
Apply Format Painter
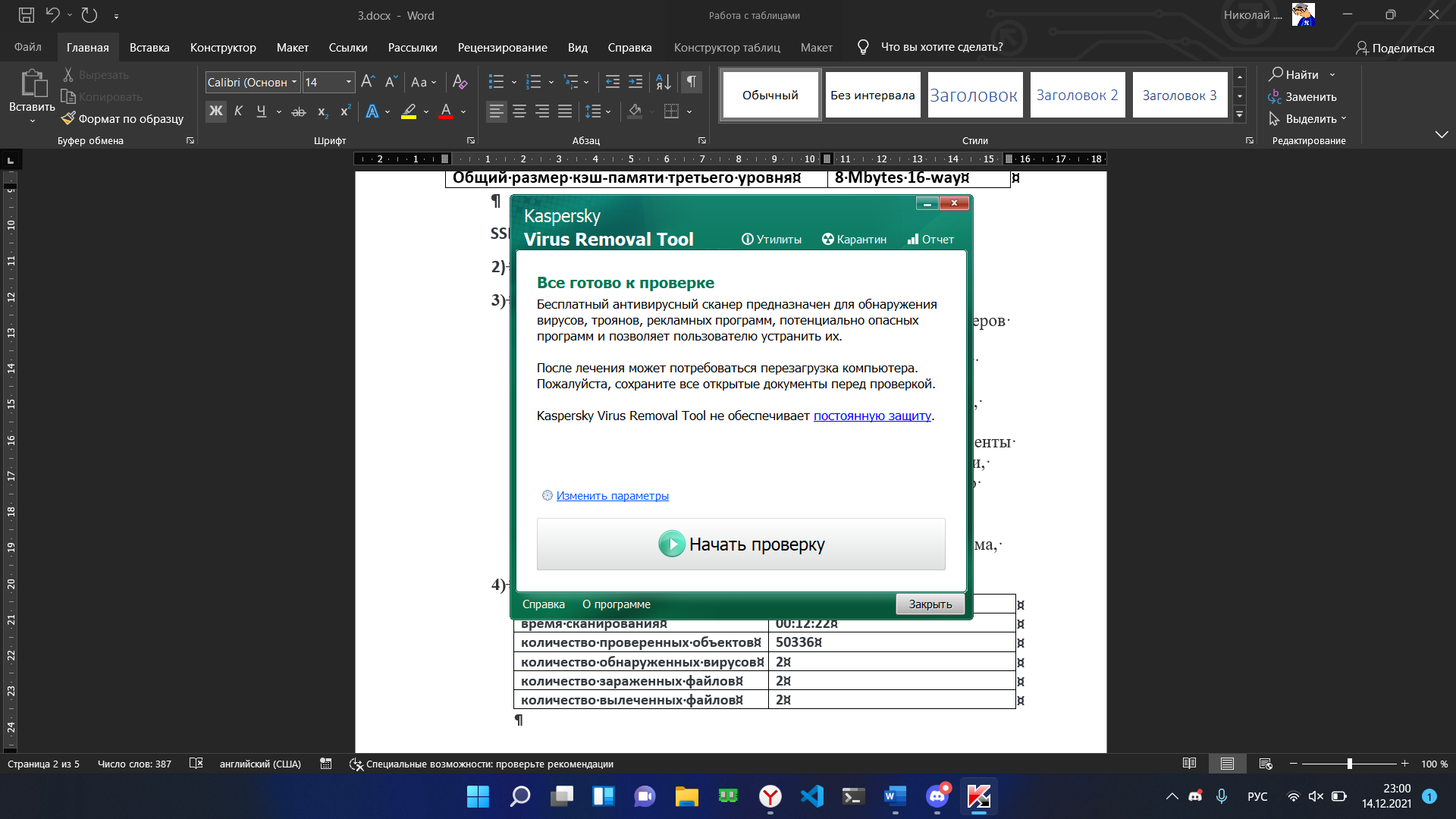pyautogui.click(x=122, y=119)
